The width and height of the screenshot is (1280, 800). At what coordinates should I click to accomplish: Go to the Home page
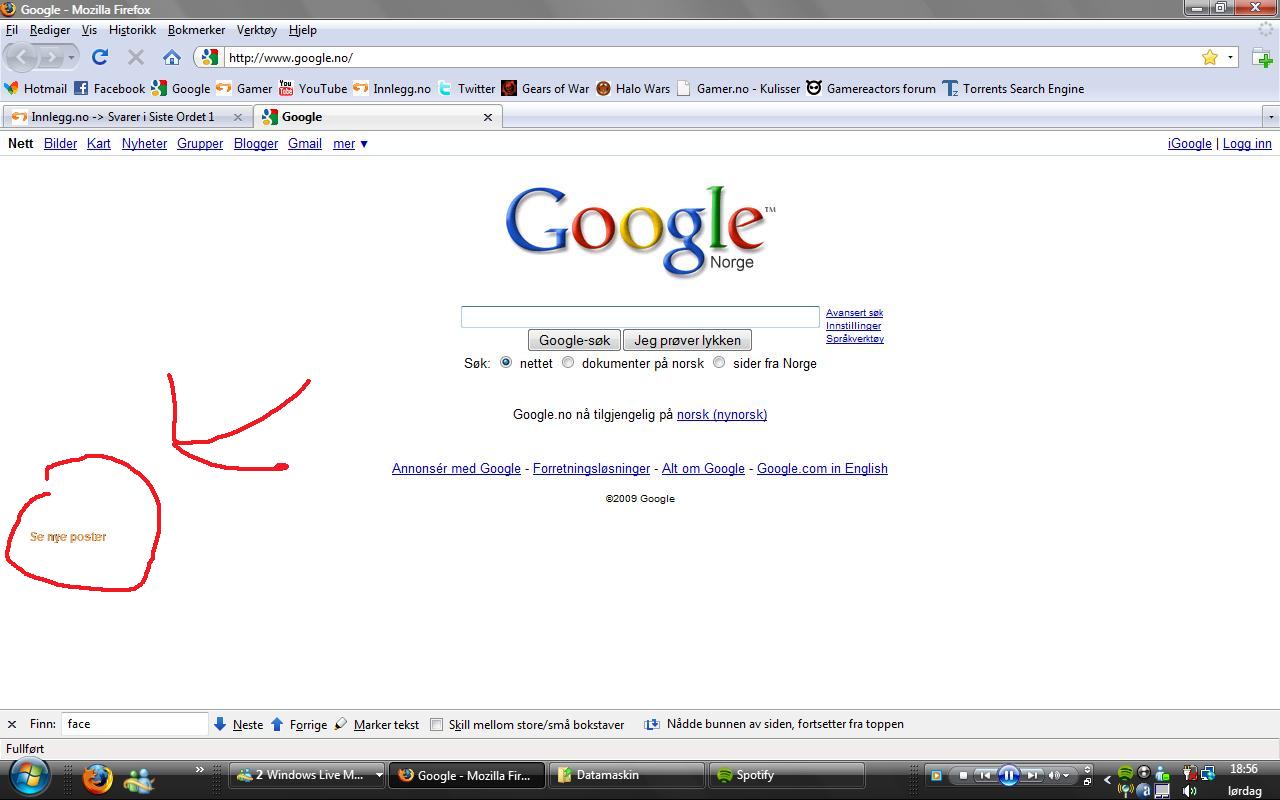[x=172, y=57]
